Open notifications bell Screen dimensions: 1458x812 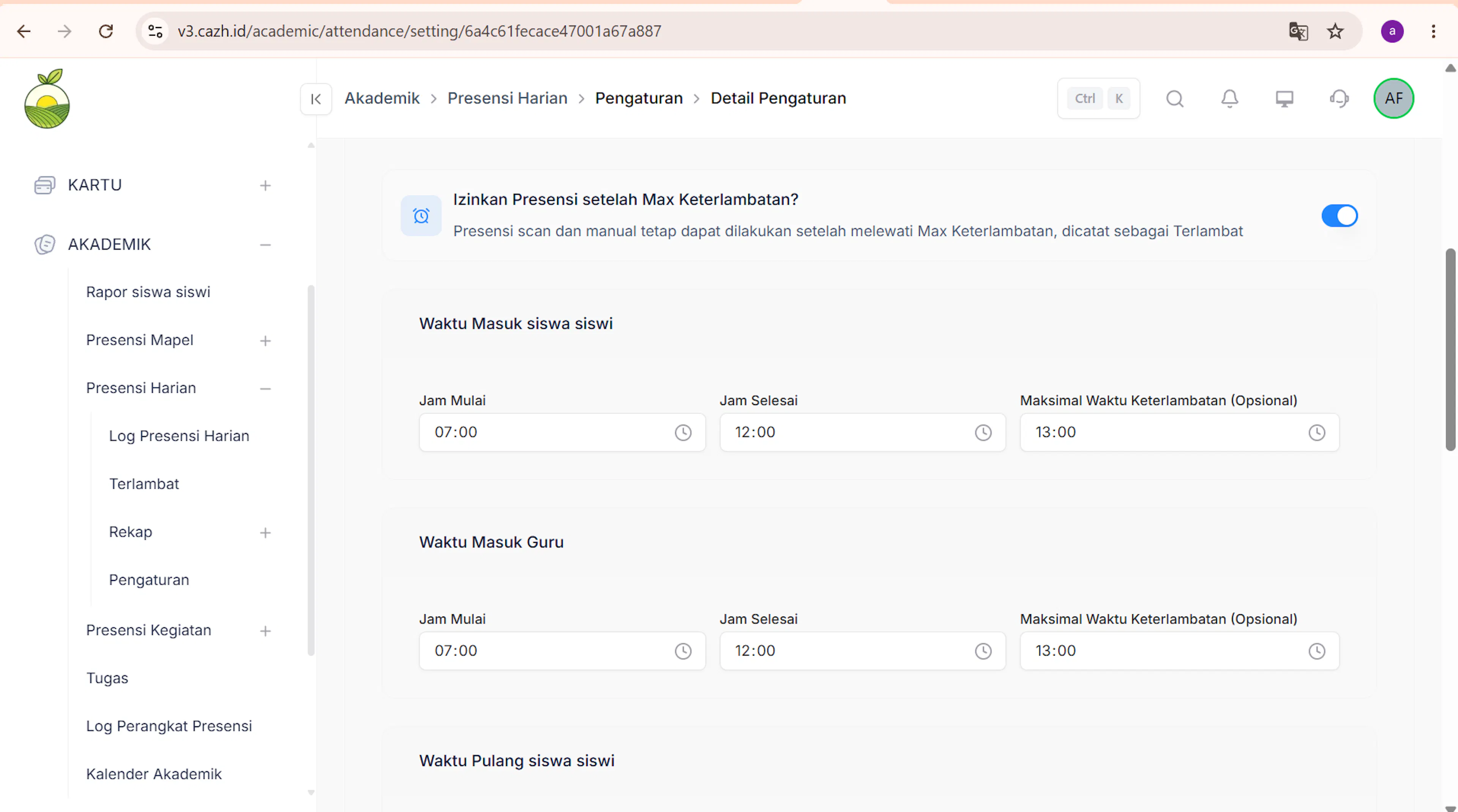click(1229, 99)
